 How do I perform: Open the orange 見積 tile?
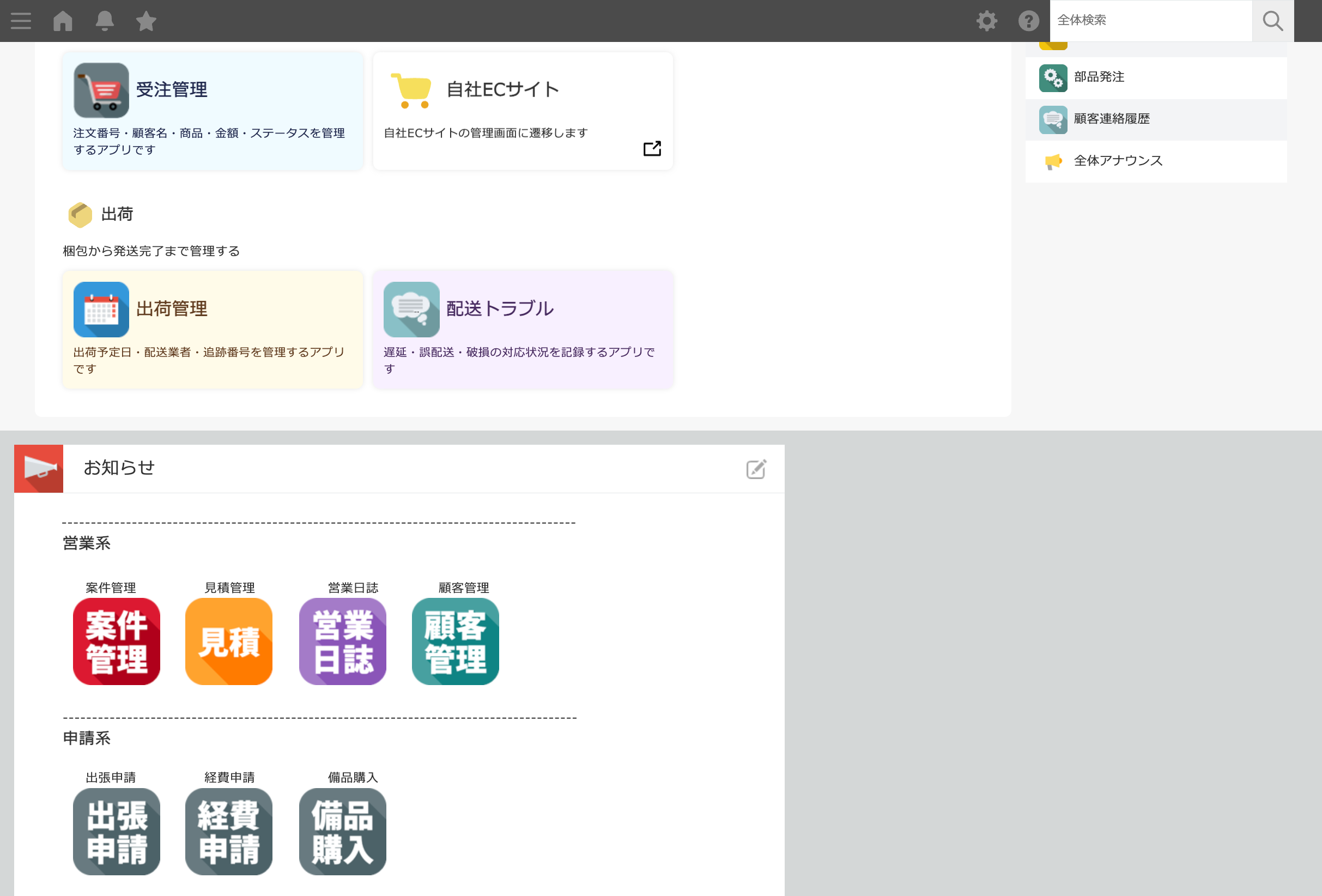[x=229, y=641]
